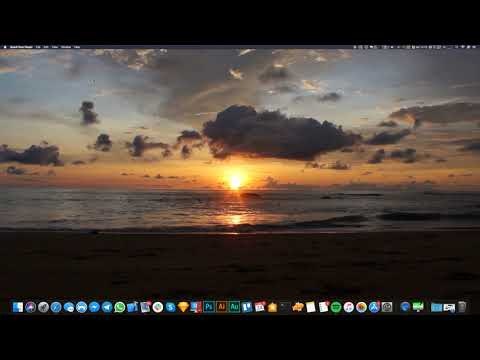Open the Notes yellow notepad icon
This screenshot has height=360, width=480.
coord(311,307)
